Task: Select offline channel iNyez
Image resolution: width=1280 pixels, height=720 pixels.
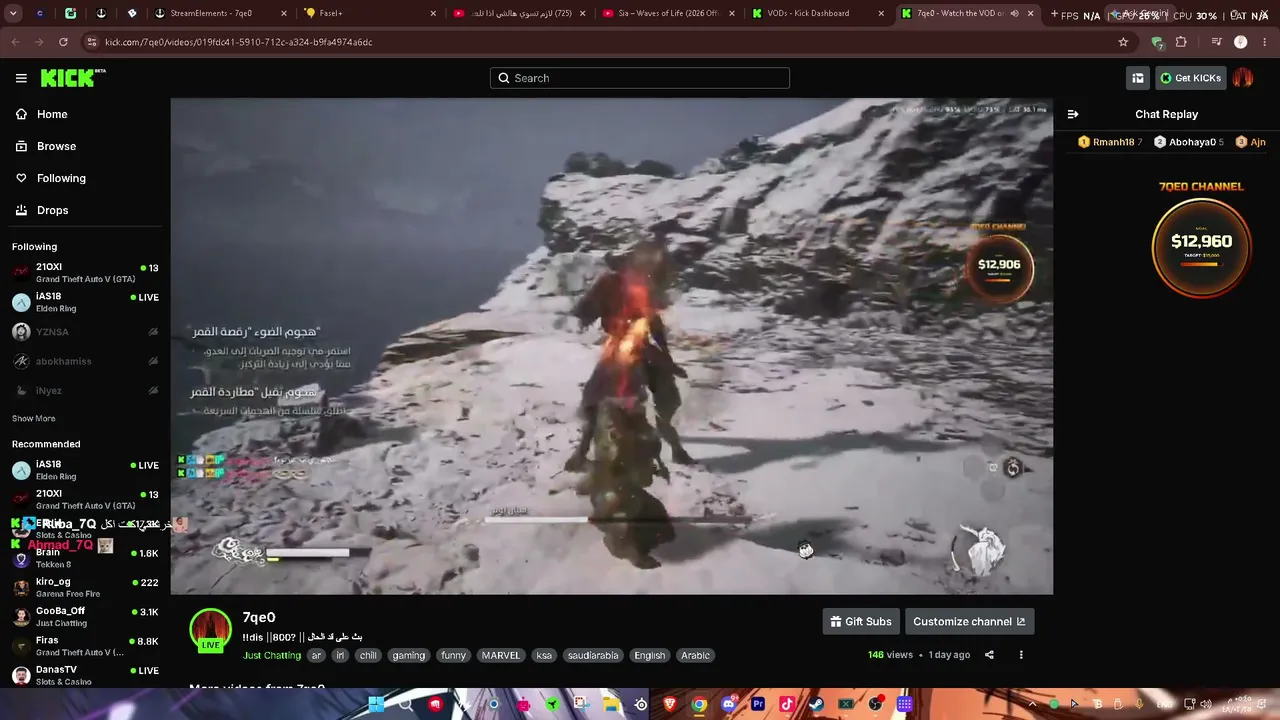Action: point(85,390)
